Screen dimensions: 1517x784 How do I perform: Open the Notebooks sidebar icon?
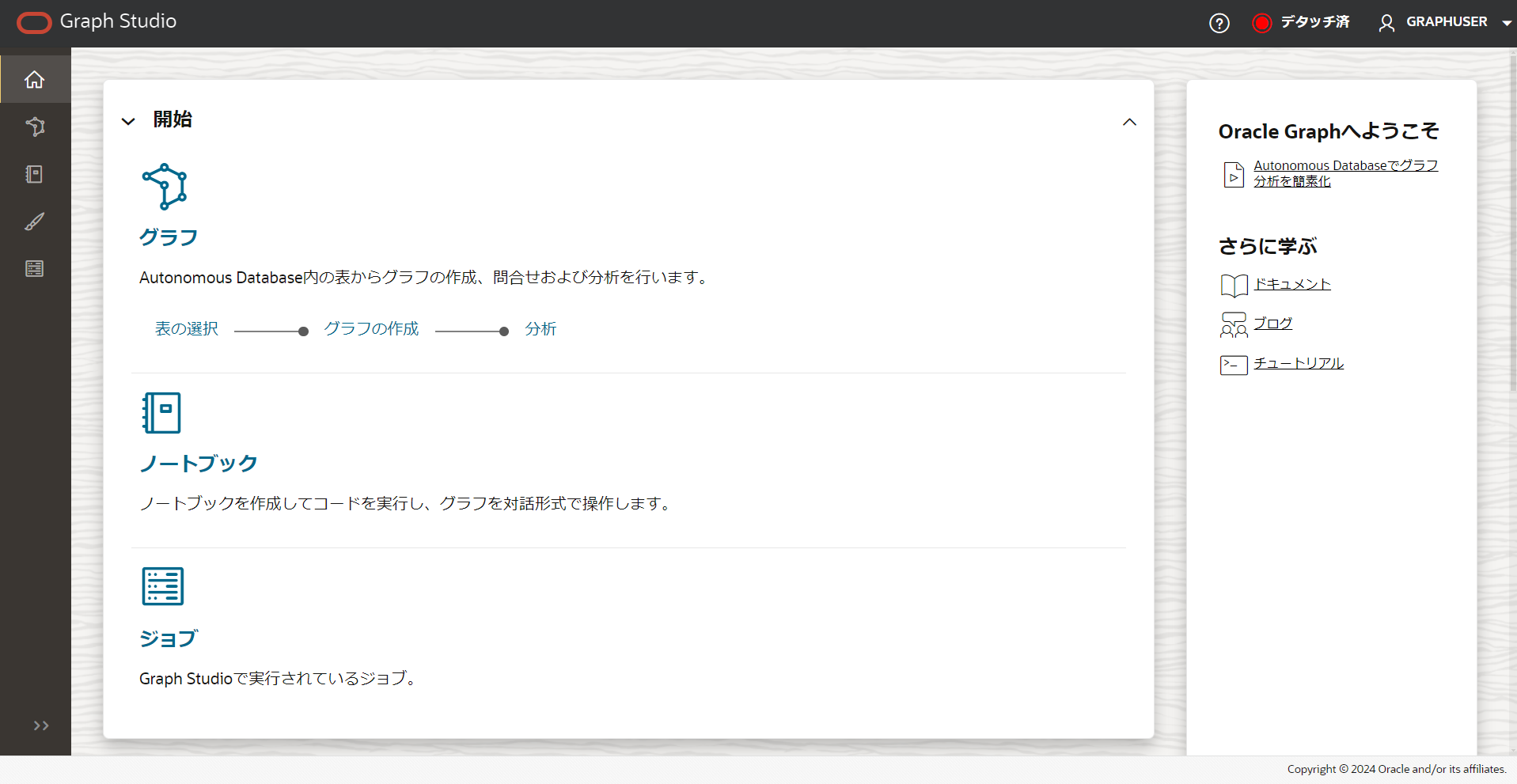[35, 174]
